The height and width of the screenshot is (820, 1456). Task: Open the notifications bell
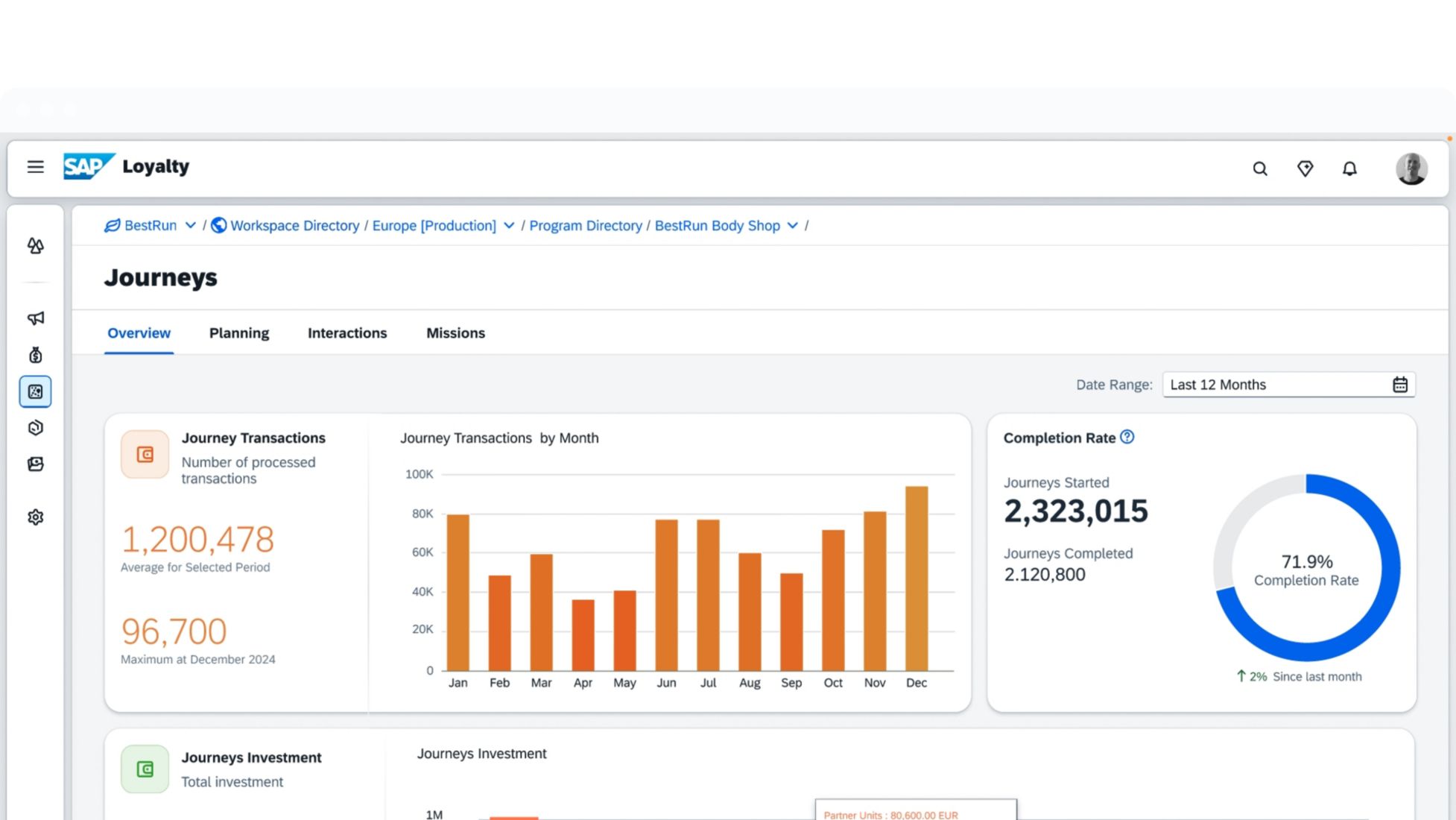pyautogui.click(x=1349, y=168)
